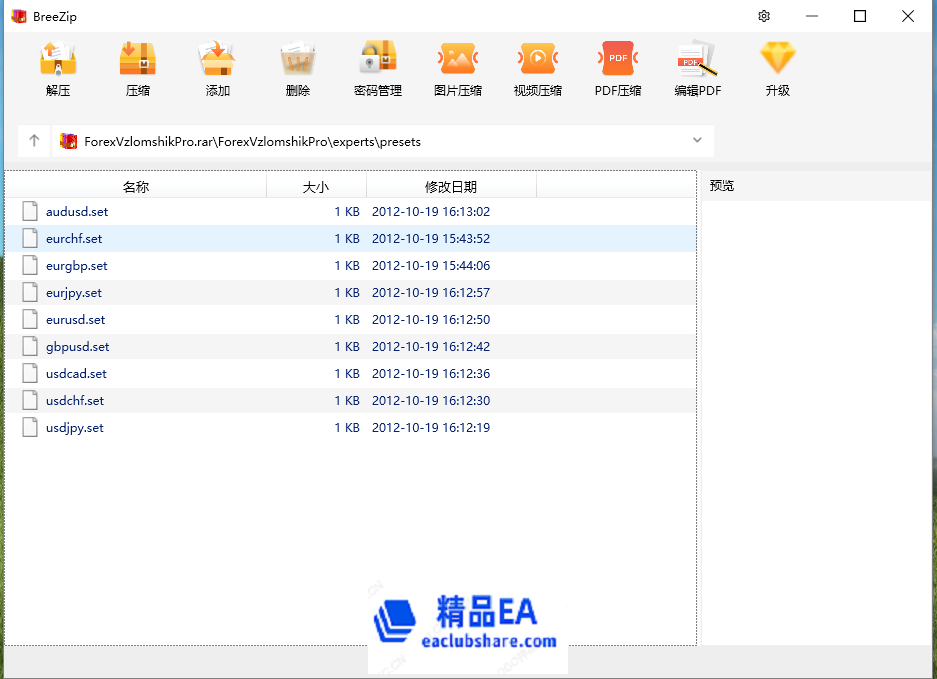Select the 压缩 (Compress) icon
Screen dimensions: 937x679
(x=137, y=68)
